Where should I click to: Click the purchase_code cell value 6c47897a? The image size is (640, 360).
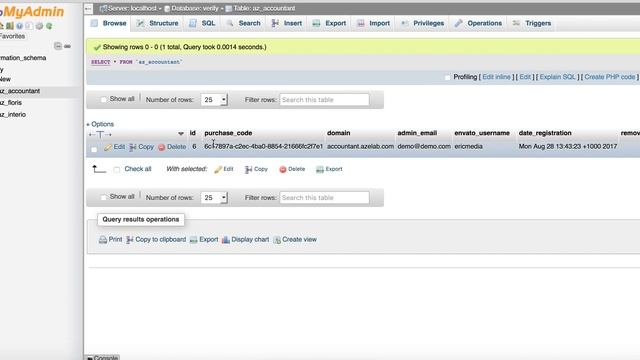[264, 146]
